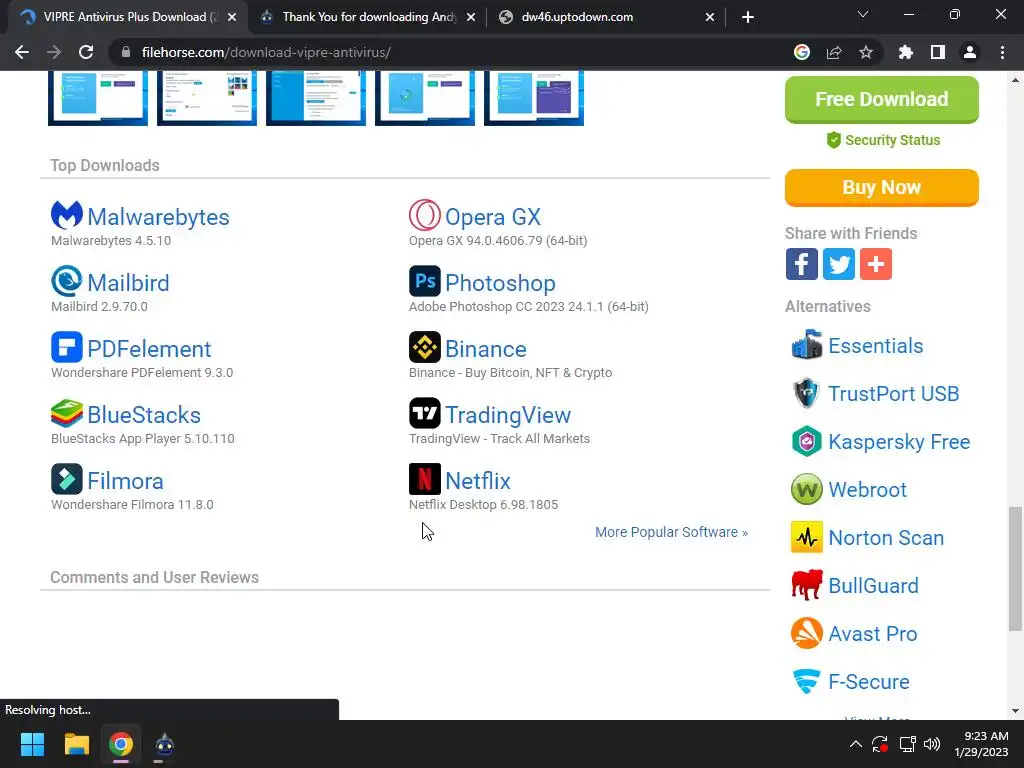Switch to Thank You for downloading tab
This screenshot has height=768, width=1024.
tap(369, 17)
